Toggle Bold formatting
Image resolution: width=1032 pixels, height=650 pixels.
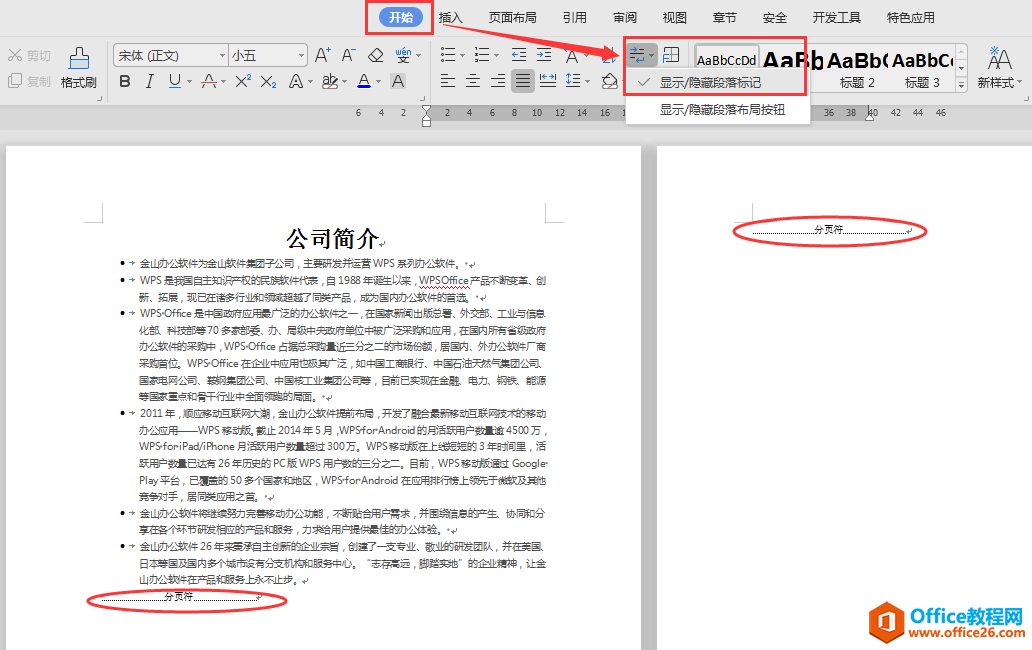[125, 81]
